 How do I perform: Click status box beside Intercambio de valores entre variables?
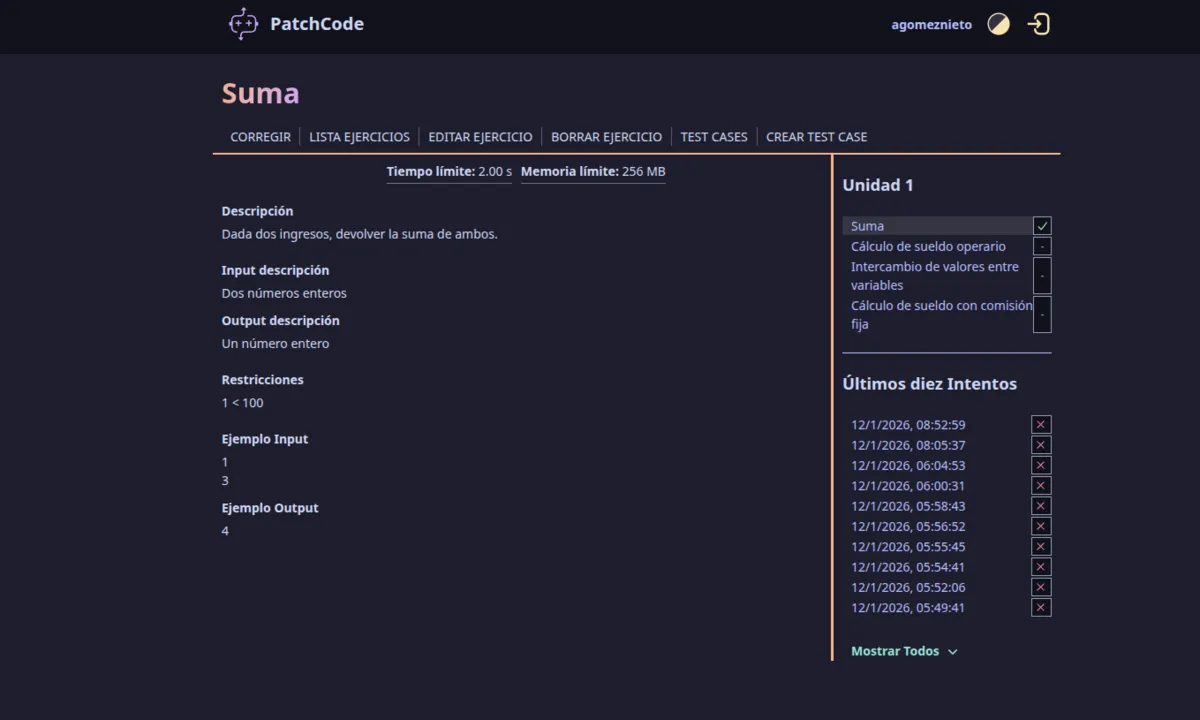pyautogui.click(x=1042, y=276)
